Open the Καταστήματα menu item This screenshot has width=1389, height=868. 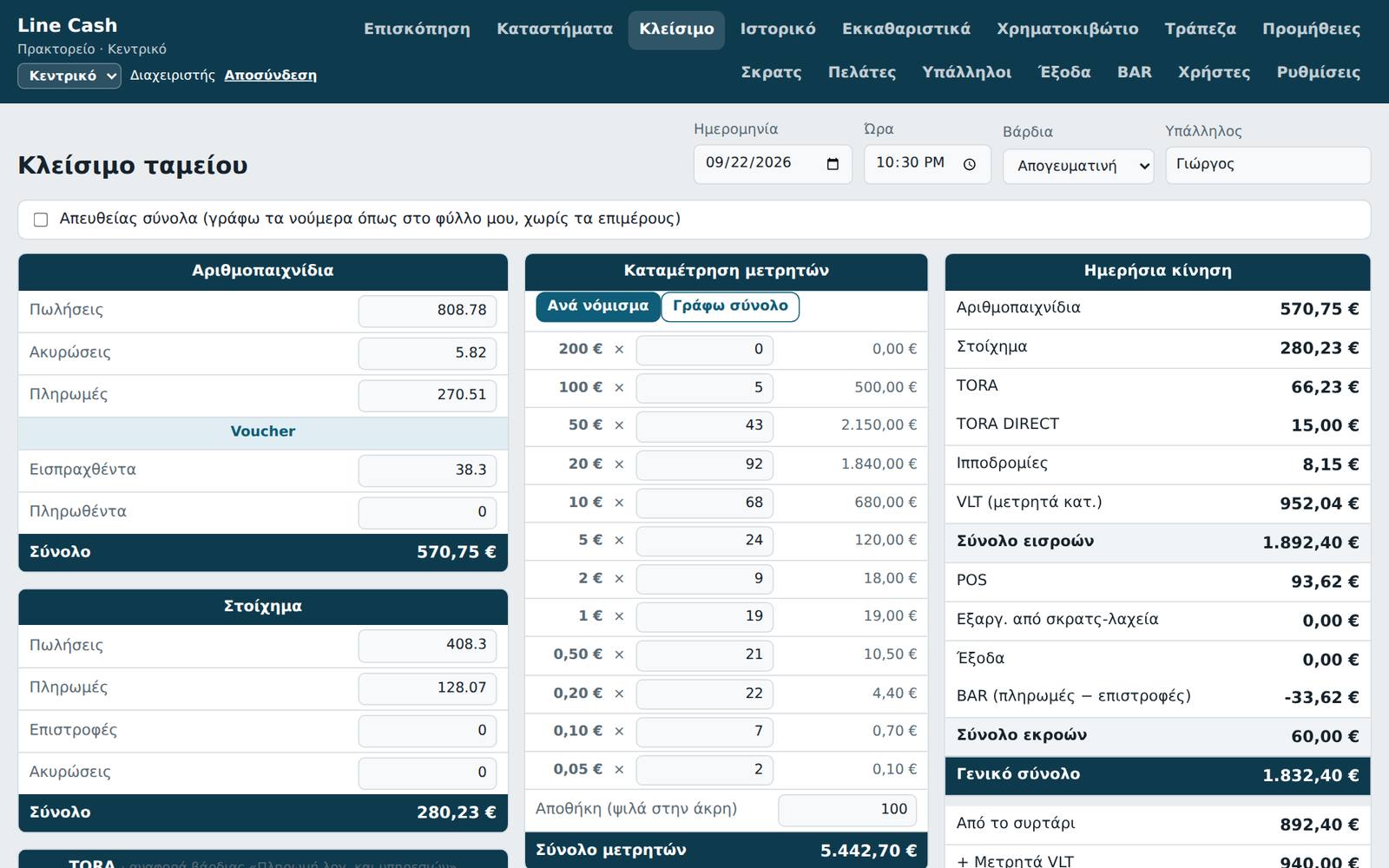[x=555, y=30]
